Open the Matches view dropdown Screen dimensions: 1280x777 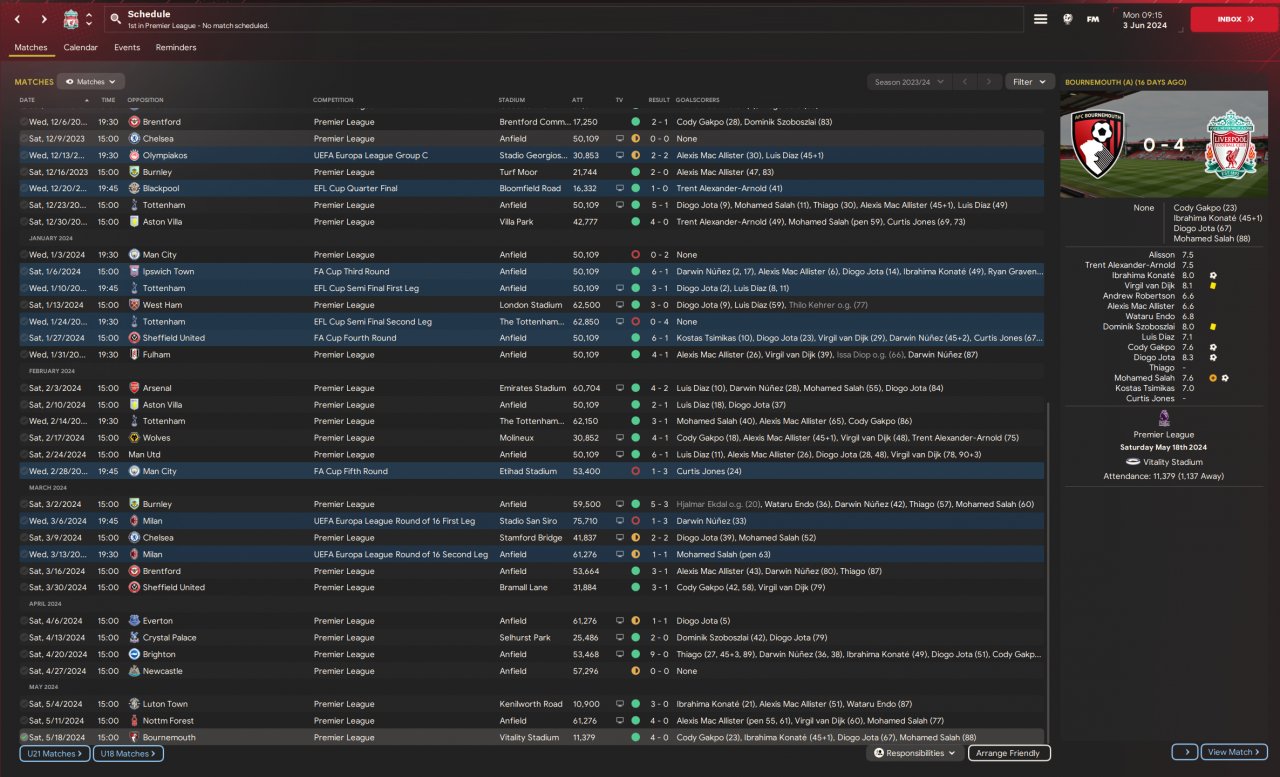[91, 82]
